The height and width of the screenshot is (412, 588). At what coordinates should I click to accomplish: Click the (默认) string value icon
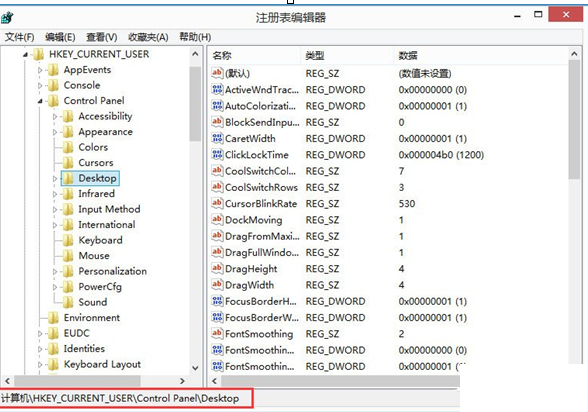[217, 73]
